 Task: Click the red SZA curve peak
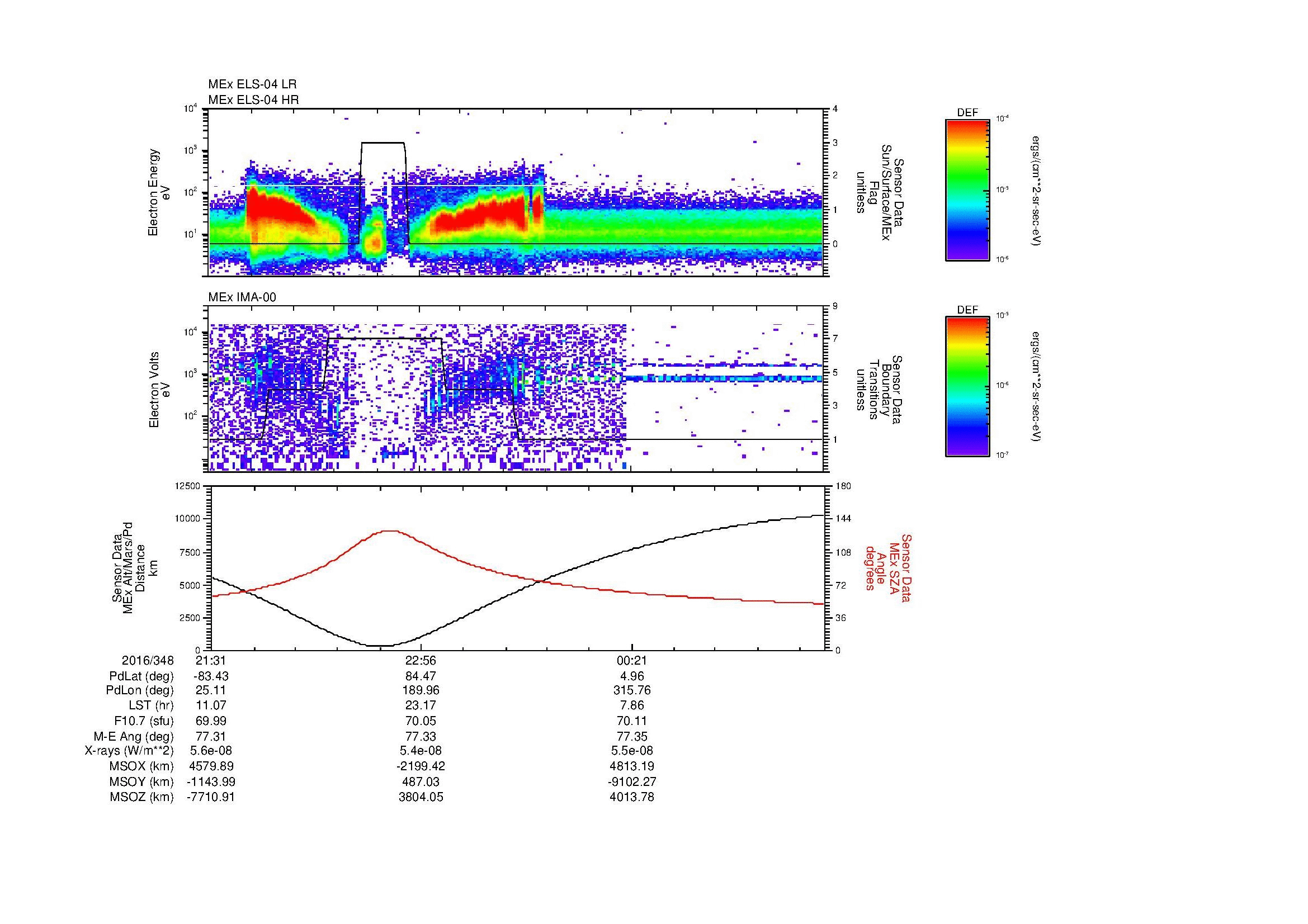[390, 531]
